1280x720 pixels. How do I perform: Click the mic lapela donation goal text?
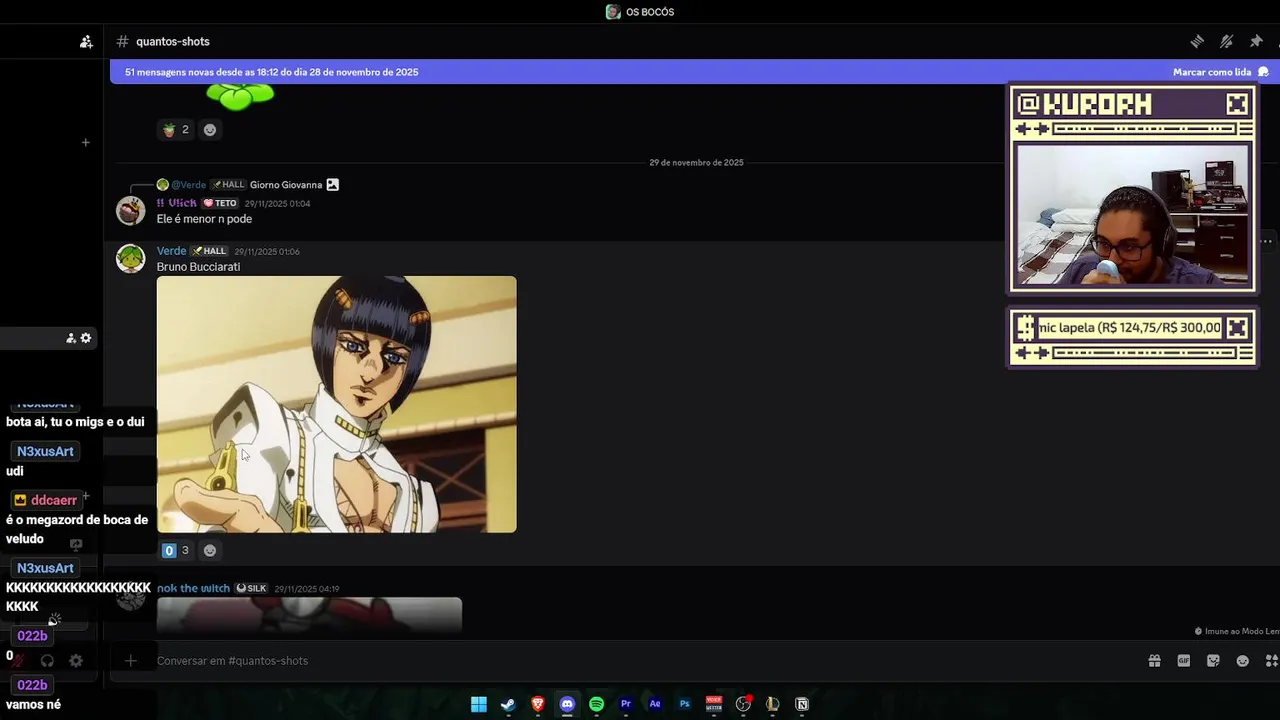pos(1129,327)
